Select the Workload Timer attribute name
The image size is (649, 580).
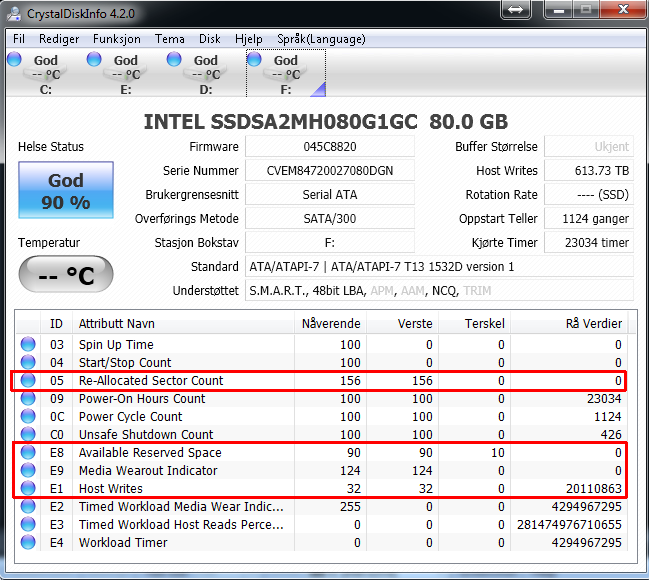(123, 543)
